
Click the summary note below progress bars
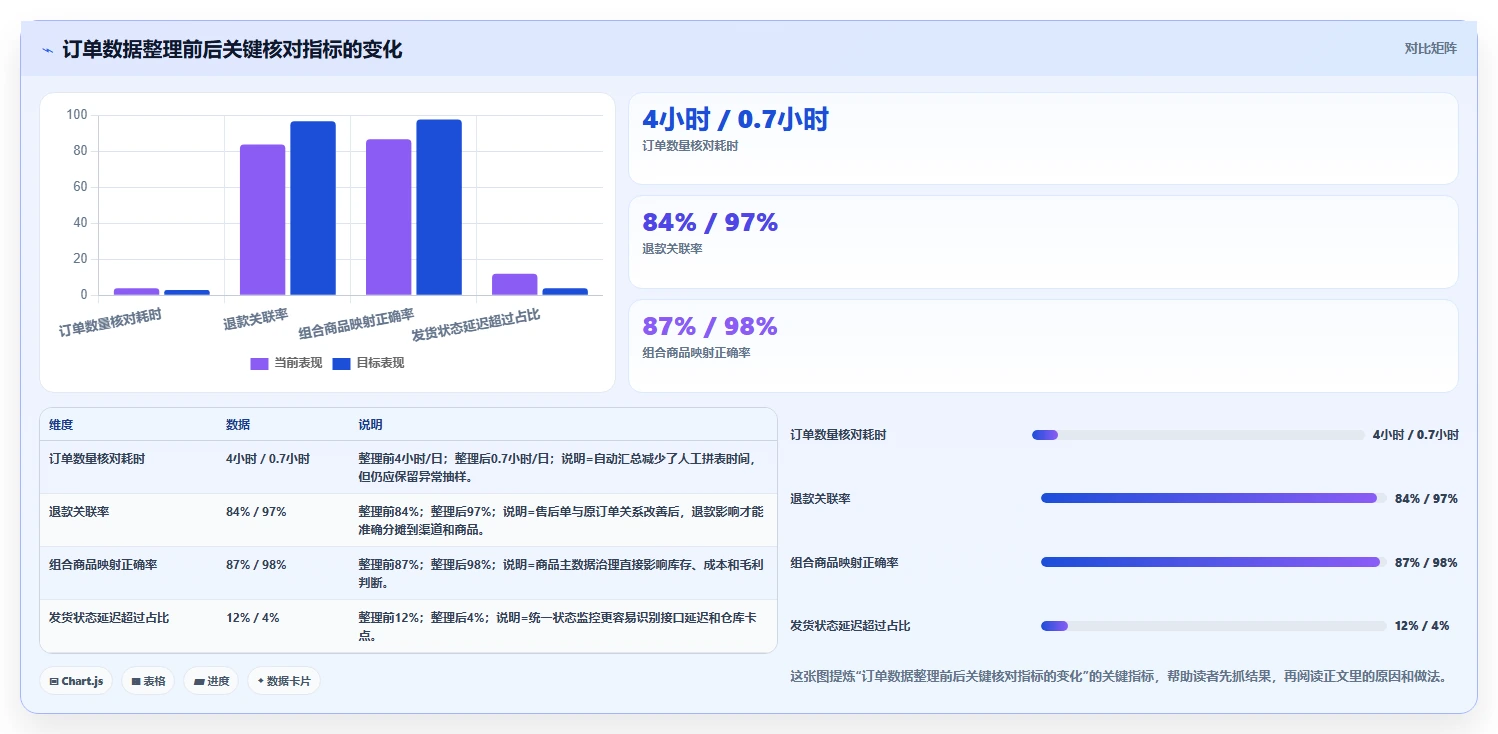(x=1119, y=677)
